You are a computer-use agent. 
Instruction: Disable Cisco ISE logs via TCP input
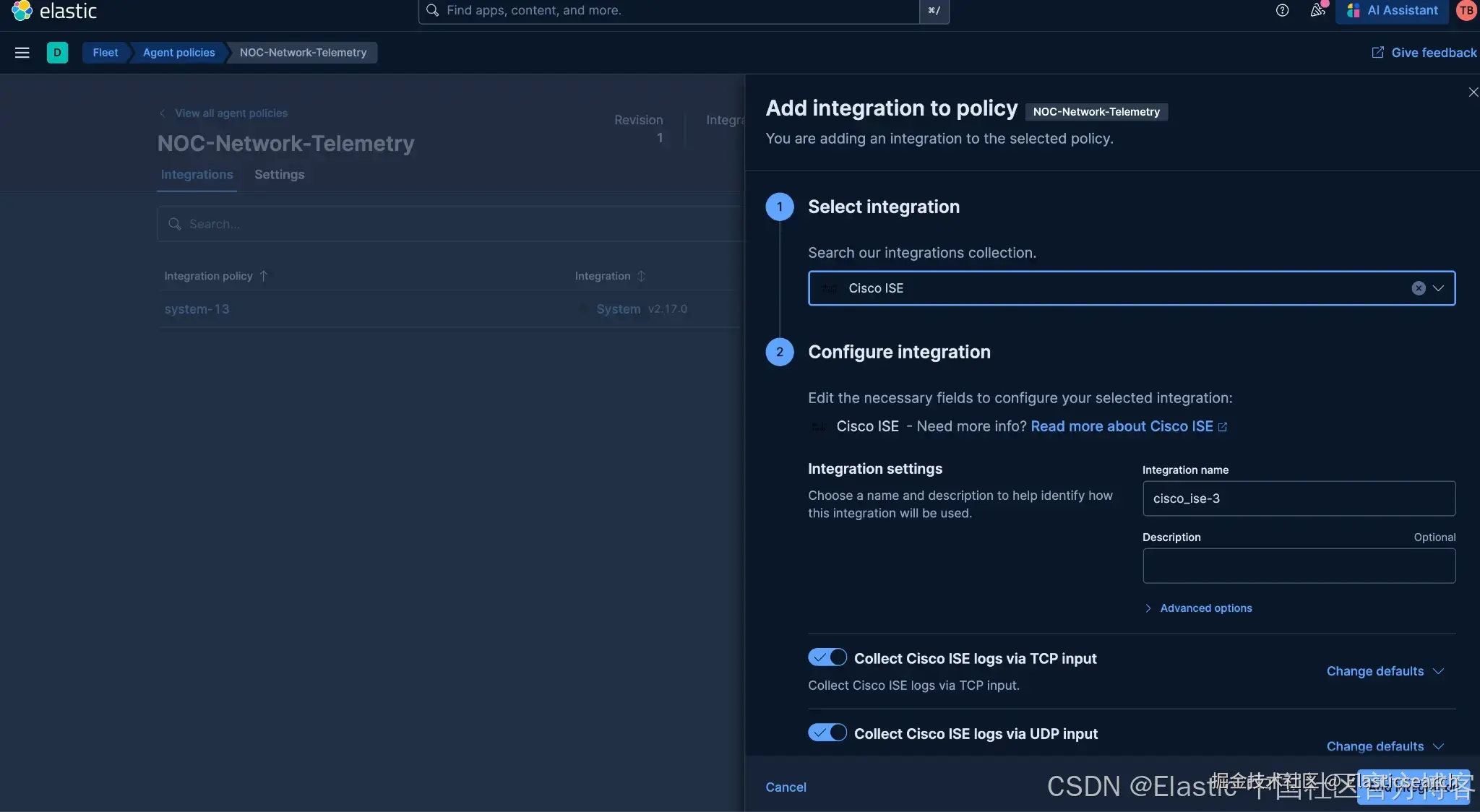(x=827, y=657)
